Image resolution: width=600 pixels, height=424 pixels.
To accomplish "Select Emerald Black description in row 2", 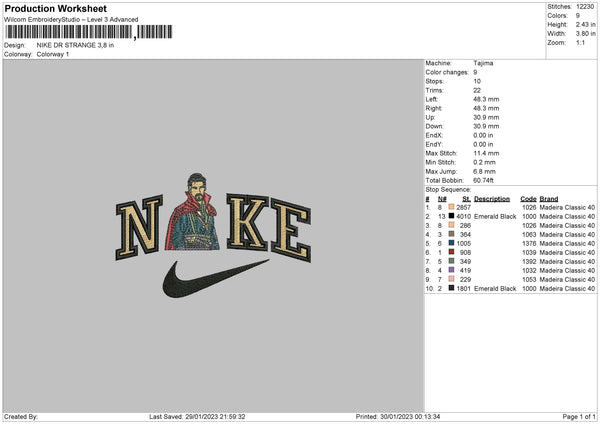I will click(495, 217).
